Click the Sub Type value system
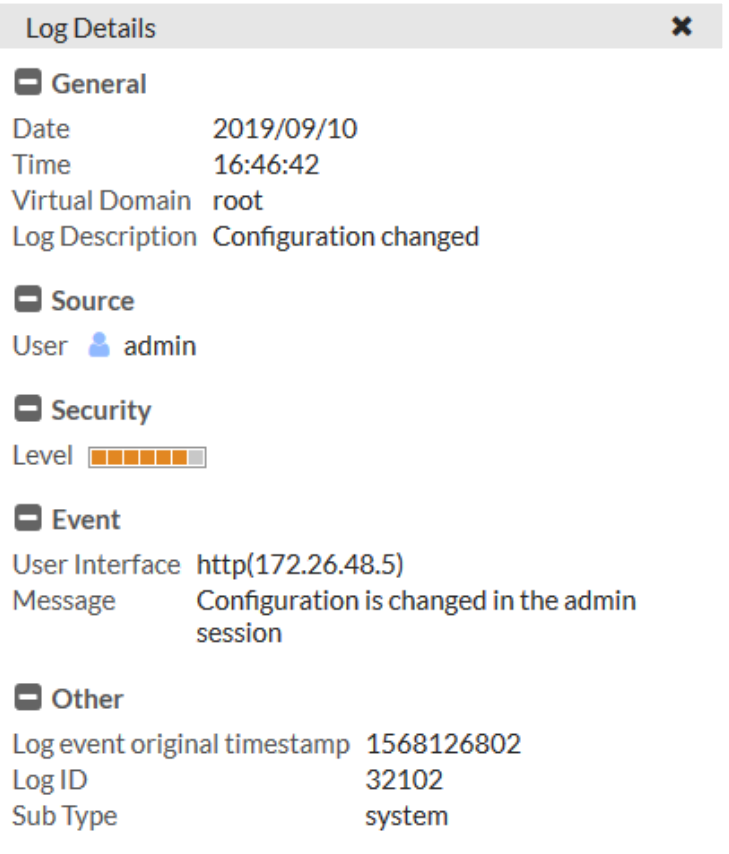Image resolution: width=729 pixels, height=854 pixels. (x=406, y=816)
